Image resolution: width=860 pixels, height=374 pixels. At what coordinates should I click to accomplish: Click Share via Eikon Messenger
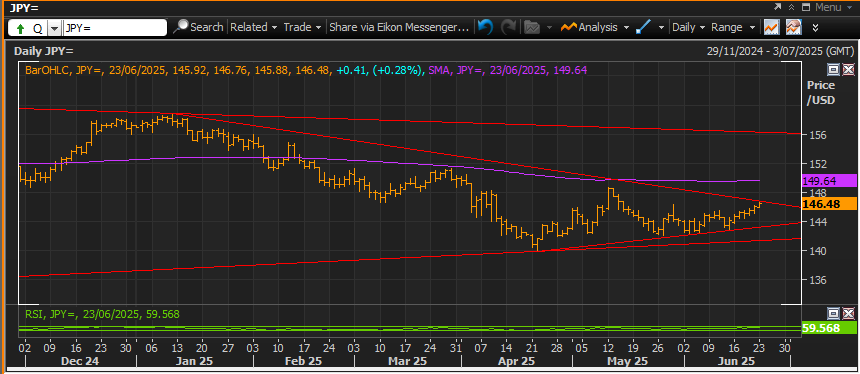pos(399,27)
